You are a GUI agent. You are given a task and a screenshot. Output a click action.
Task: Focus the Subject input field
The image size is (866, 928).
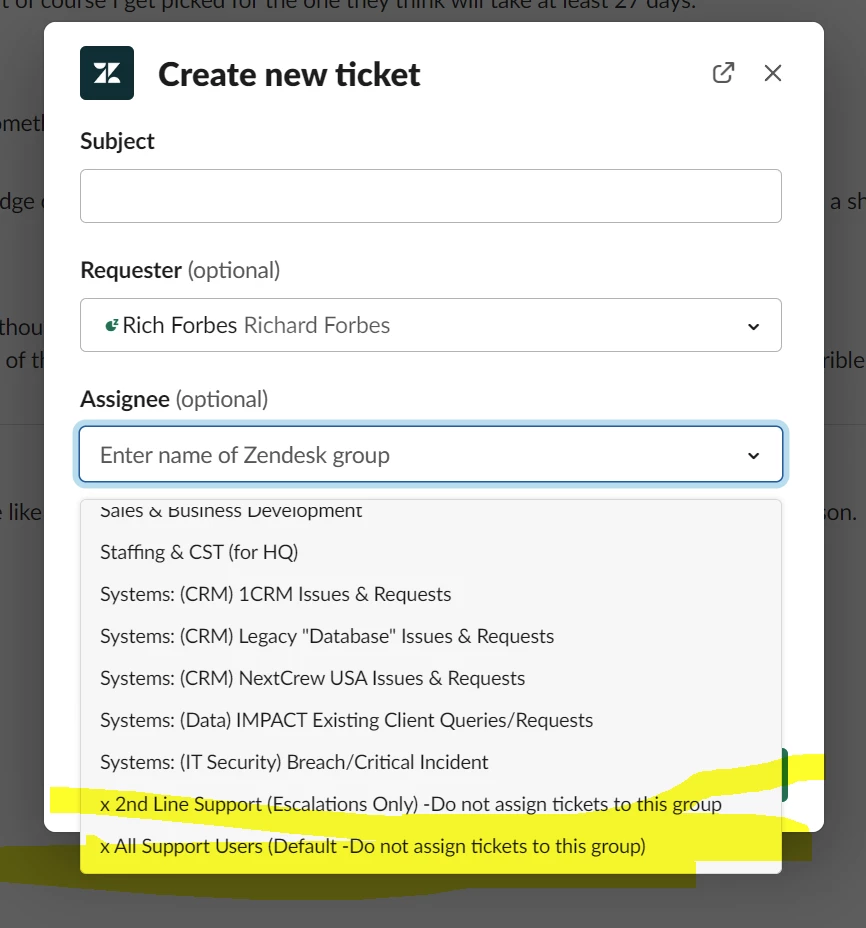click(431, 196)
